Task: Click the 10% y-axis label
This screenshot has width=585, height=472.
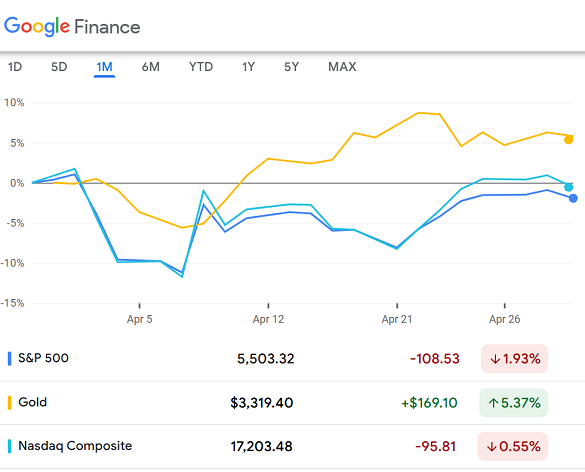Action: tap(14, 103)
